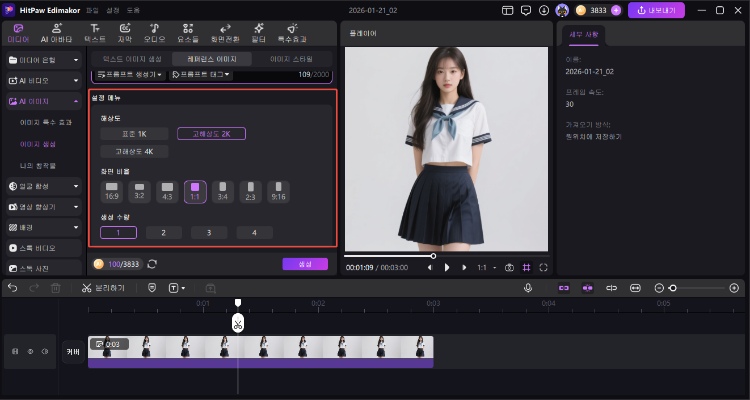Select 표준 1K resolution
This screenshot has height=400, width=750.
pos(134,134)
